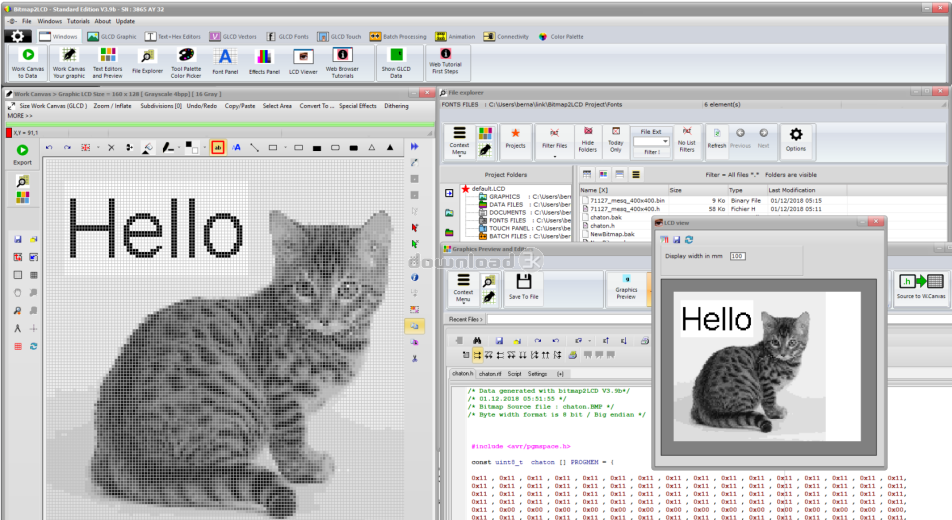Open color swatch dropdown arrow

pyautogui.click(x=205, y=148)
